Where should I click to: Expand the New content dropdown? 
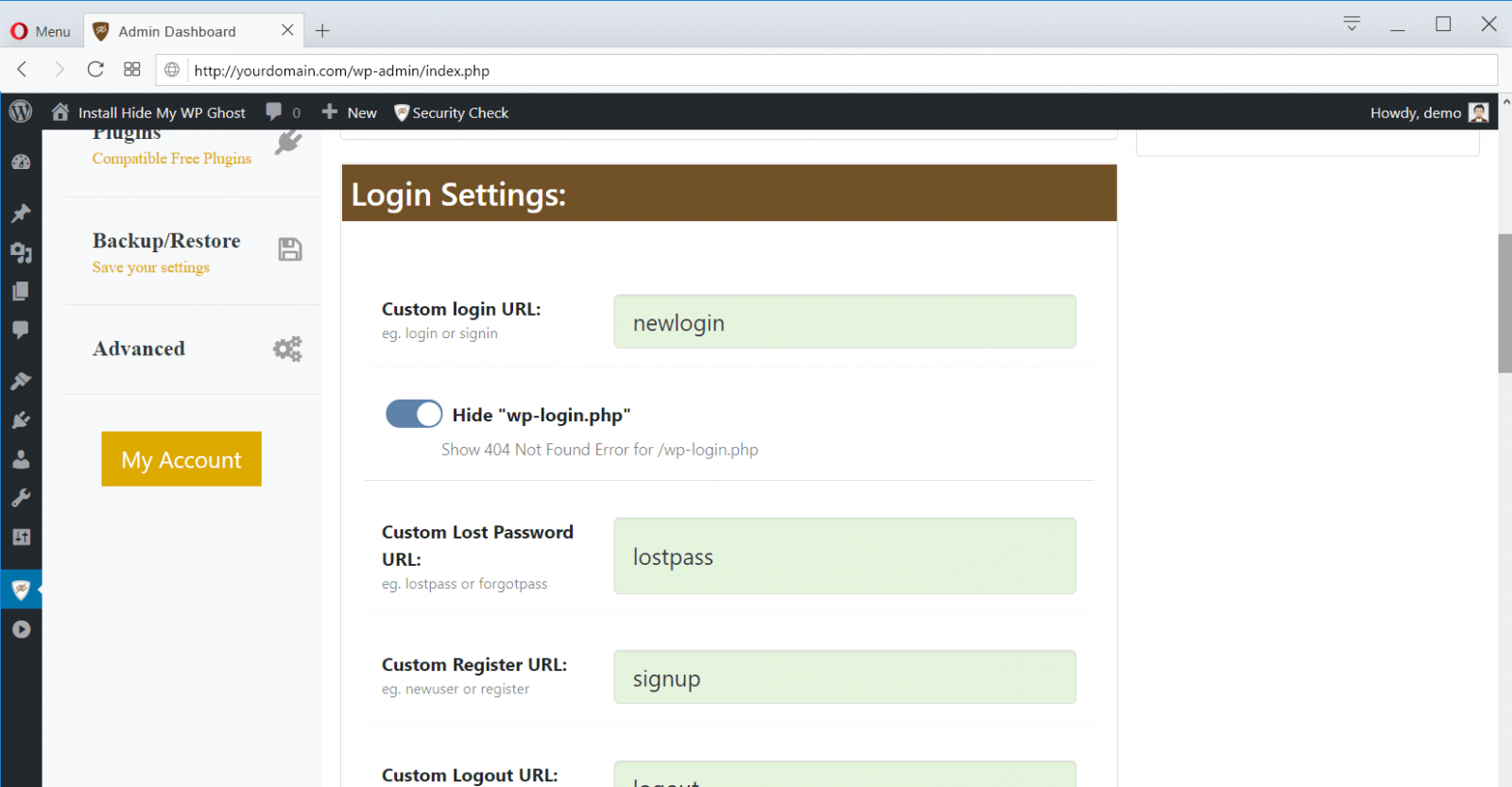click(x=350, y=112)
